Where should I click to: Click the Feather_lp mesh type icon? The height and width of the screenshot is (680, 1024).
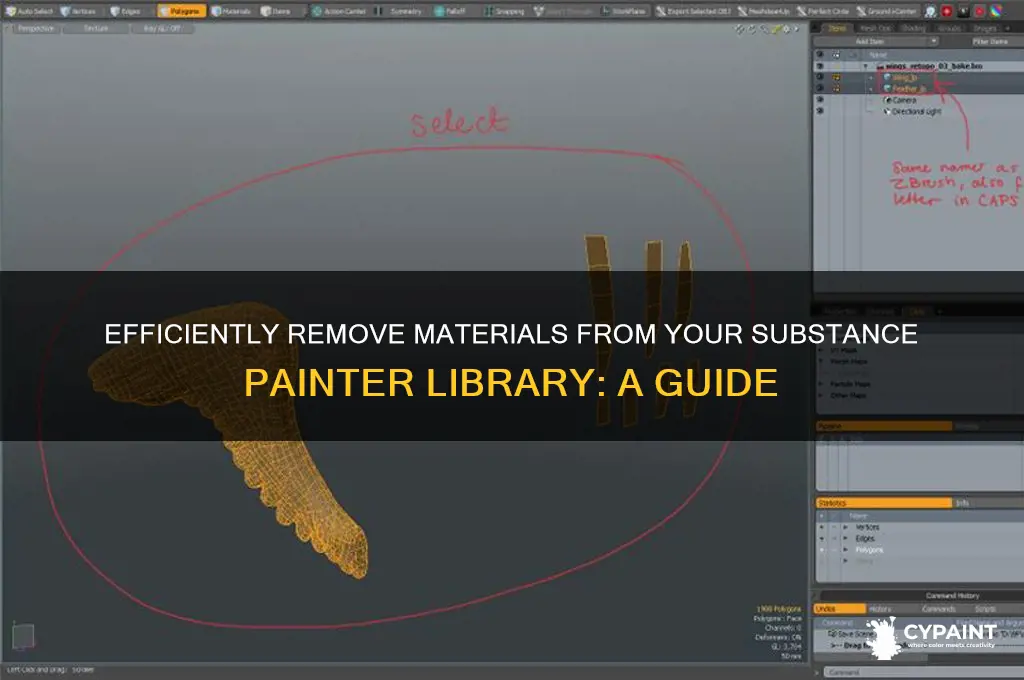[887, 88]
